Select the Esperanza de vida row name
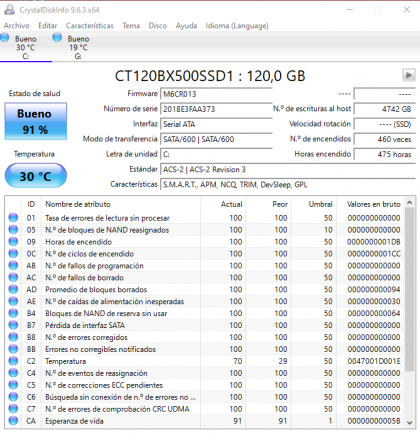Screen dimensions: 420x433 coord(74,421)
